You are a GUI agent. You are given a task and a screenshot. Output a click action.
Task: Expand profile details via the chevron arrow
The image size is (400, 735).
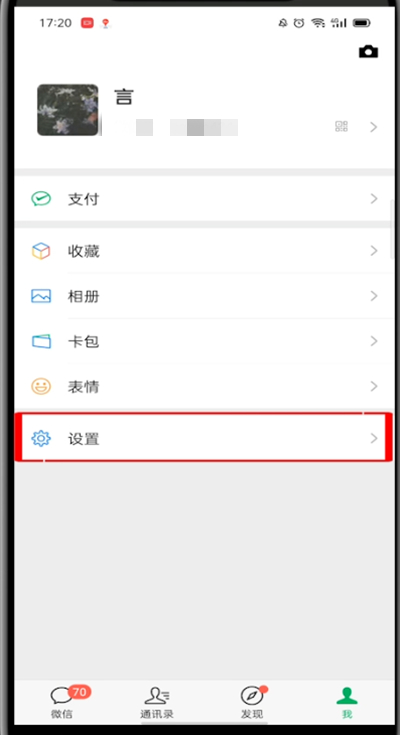pos(374,127)
